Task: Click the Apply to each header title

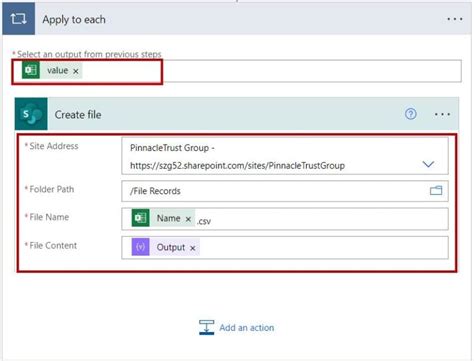Action: [x=74, y=20]
